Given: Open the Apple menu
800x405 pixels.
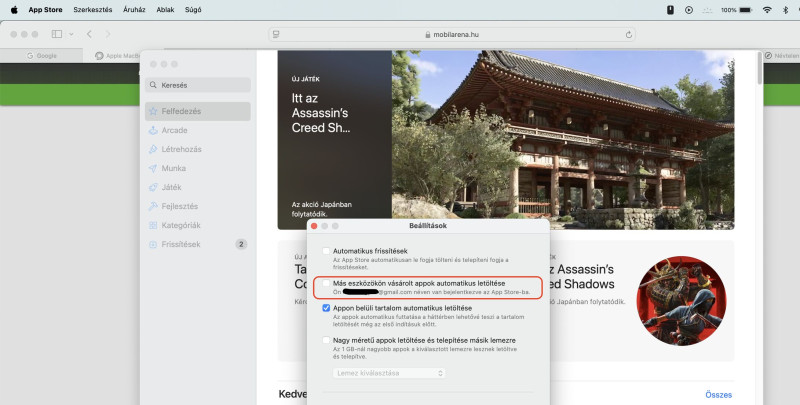Looking at the screenshot, I should pyautogui.click(x=14, y=10).
